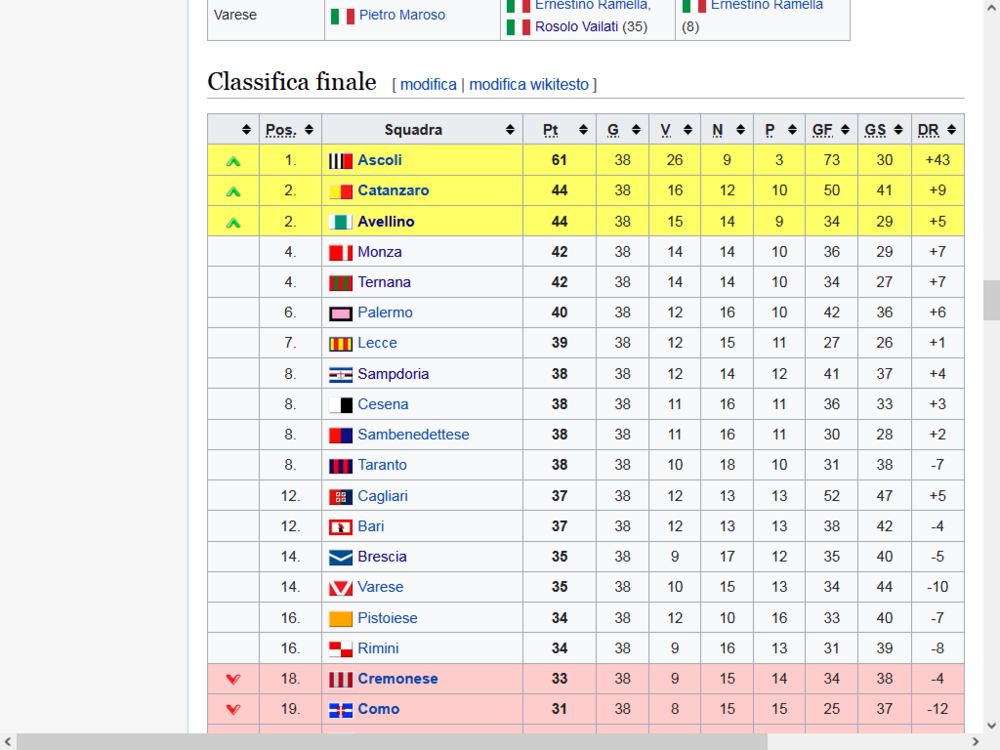Click the Sampdoria flag icon

341,374
